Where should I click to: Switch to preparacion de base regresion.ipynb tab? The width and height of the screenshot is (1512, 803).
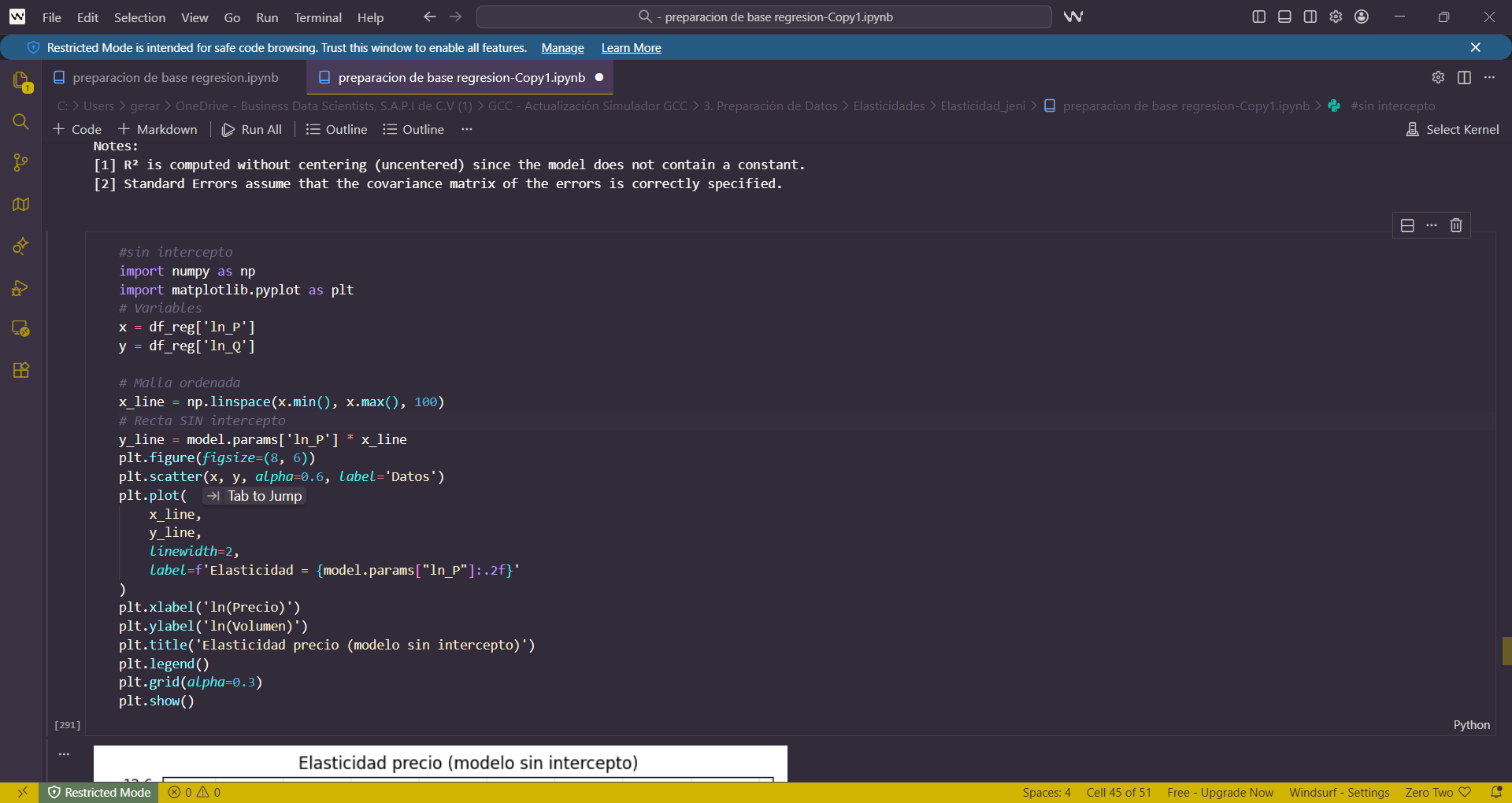175,77
